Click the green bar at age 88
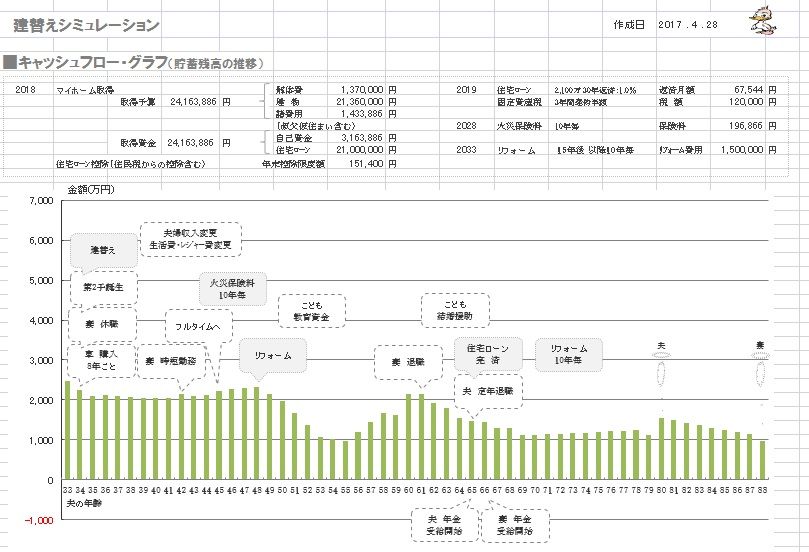The image size is (809, 552). coord(763,460)
